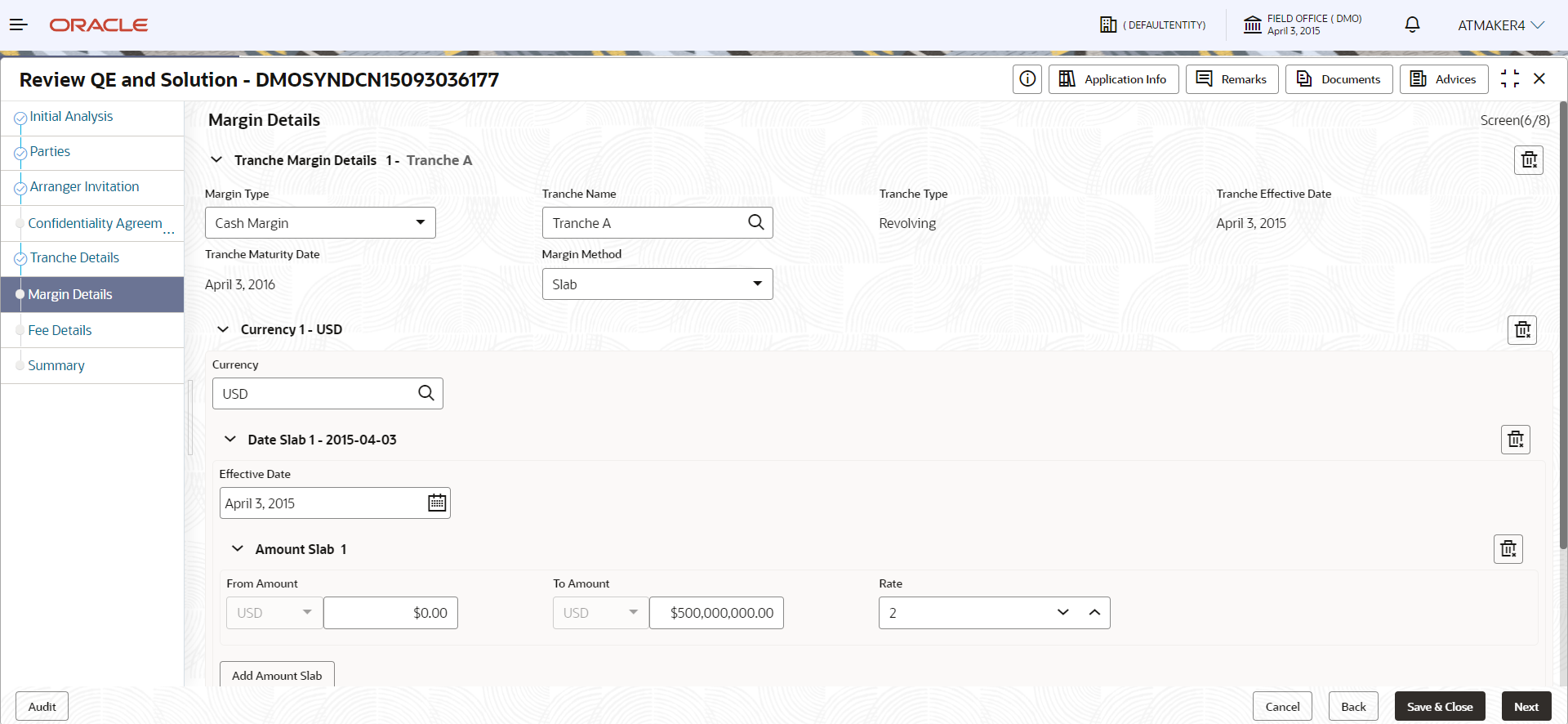The image size is (1568, 724).
Task: Click the Field Office bank icon
Action: pos(1252,25)
